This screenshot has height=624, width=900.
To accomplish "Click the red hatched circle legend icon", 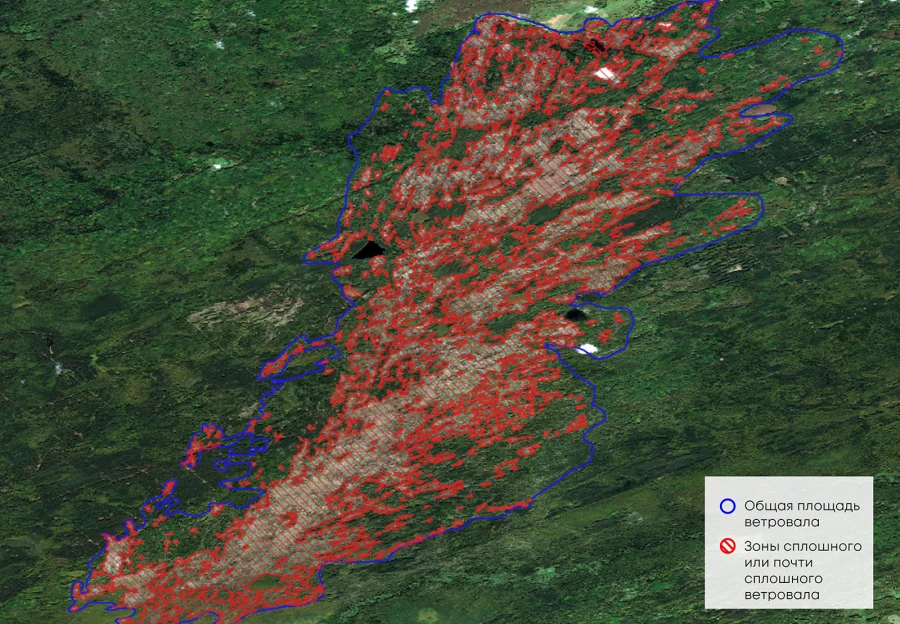I will point(727,547).
